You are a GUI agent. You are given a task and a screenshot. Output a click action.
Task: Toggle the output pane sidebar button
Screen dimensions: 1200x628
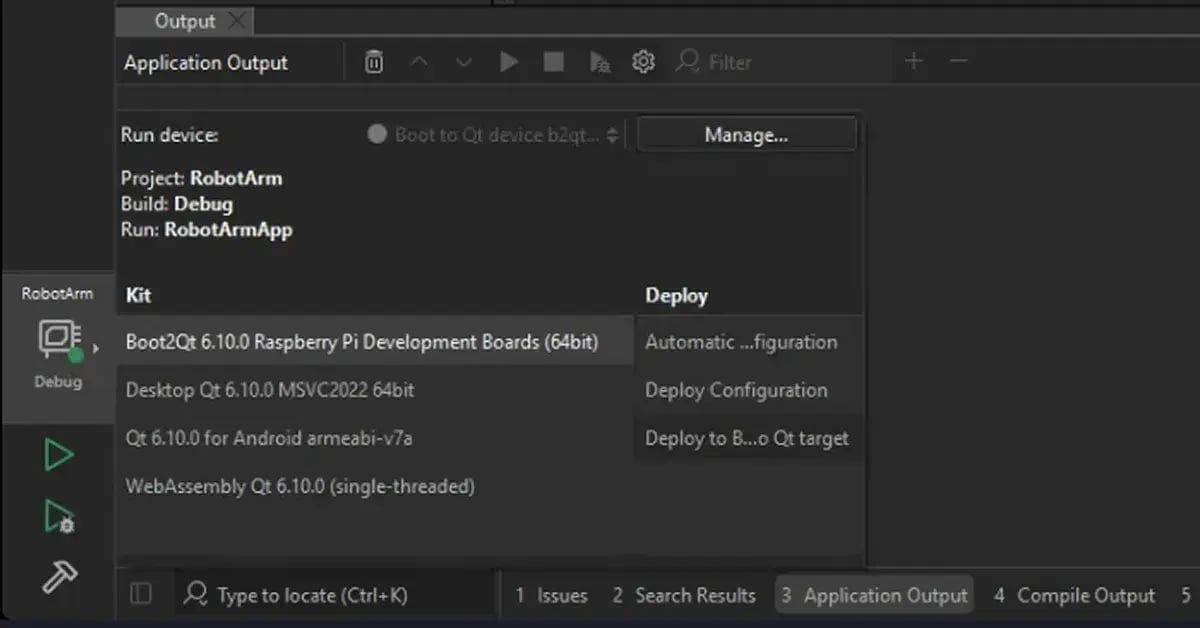(140, 594)
